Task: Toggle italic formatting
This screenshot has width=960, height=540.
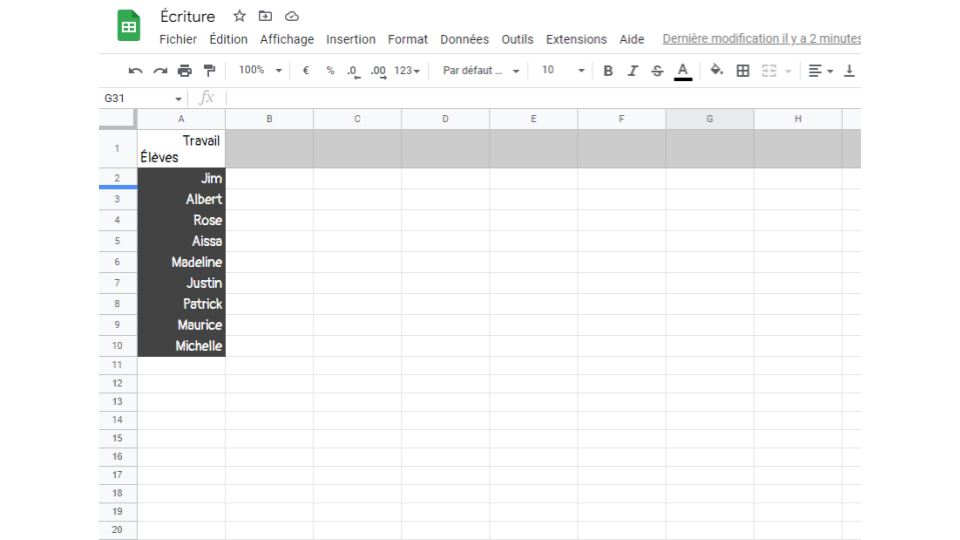Action: point(632,71)
